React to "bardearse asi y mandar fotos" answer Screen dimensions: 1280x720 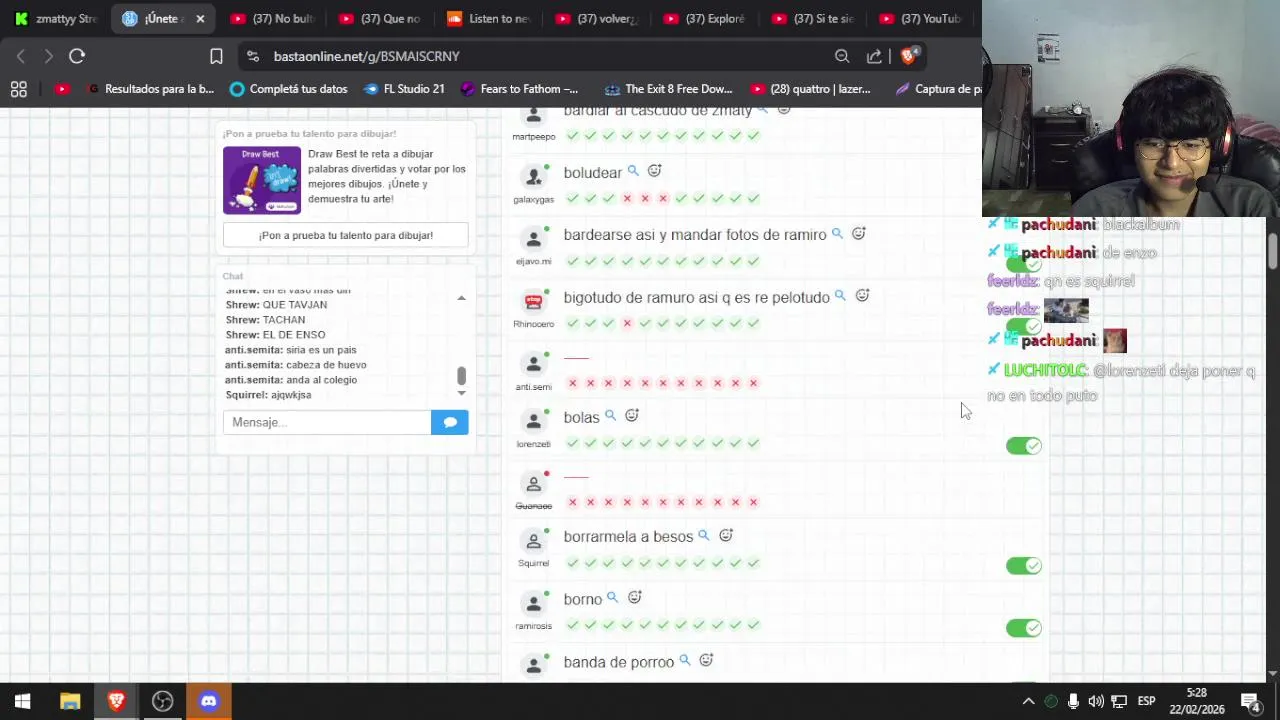tap(858, 233)
